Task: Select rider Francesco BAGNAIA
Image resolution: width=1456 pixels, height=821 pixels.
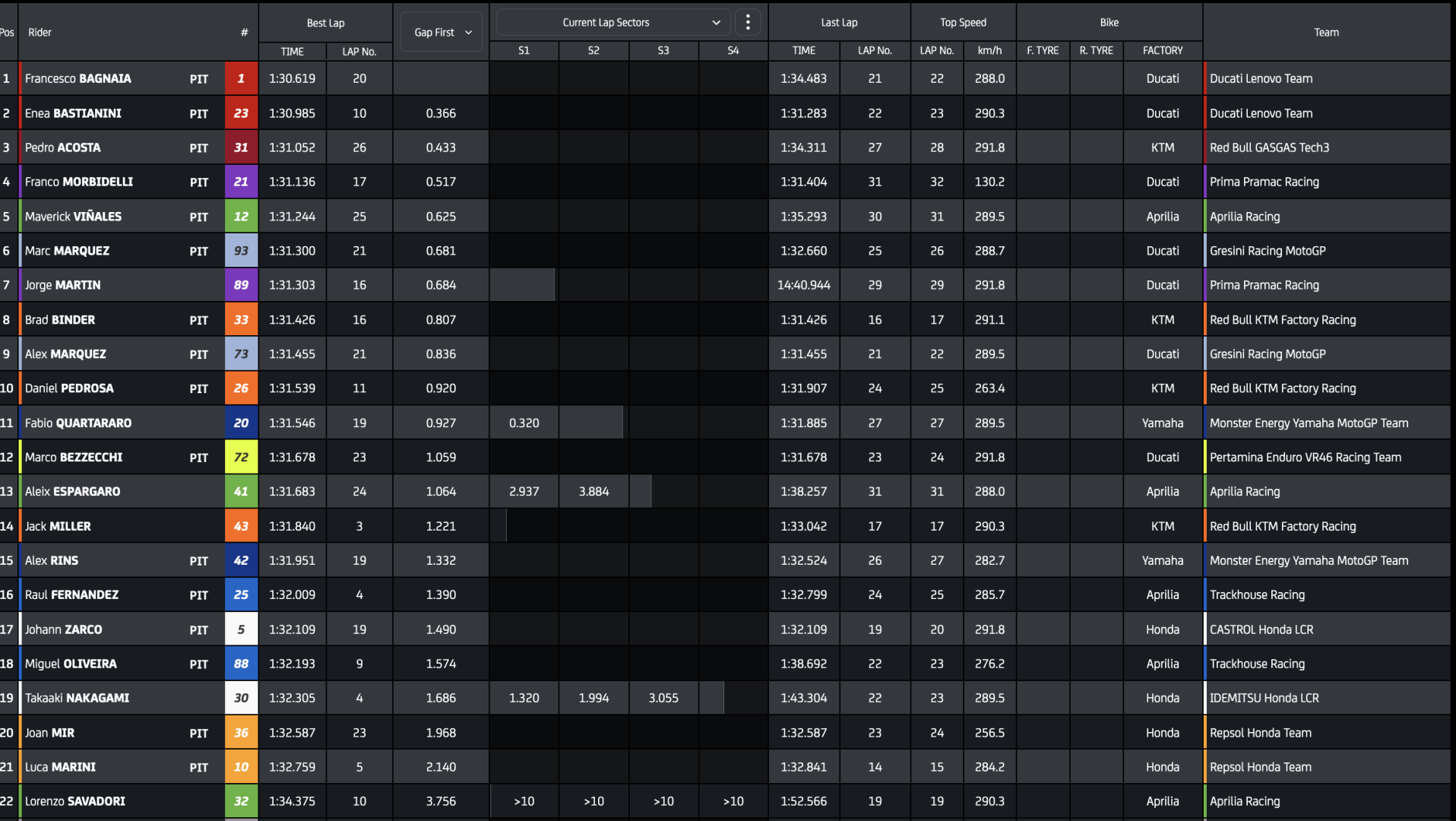Action: click(78, 78)
